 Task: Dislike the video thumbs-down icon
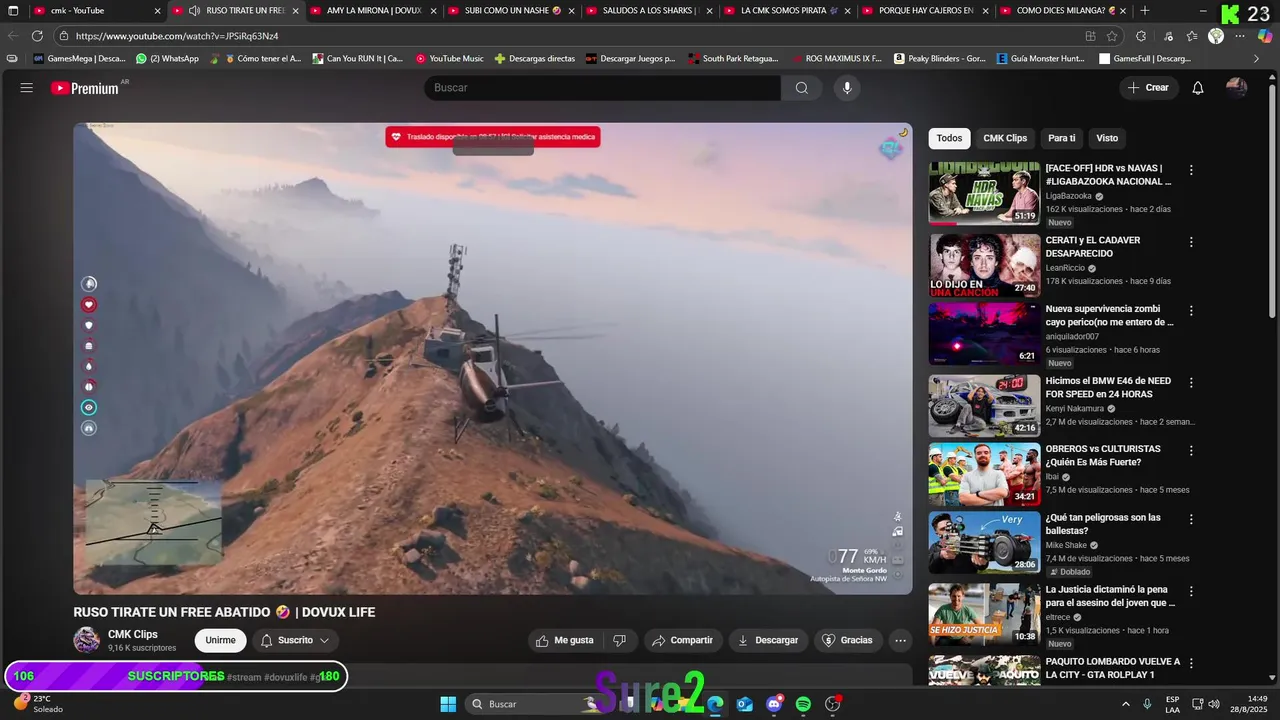[620, 640]
